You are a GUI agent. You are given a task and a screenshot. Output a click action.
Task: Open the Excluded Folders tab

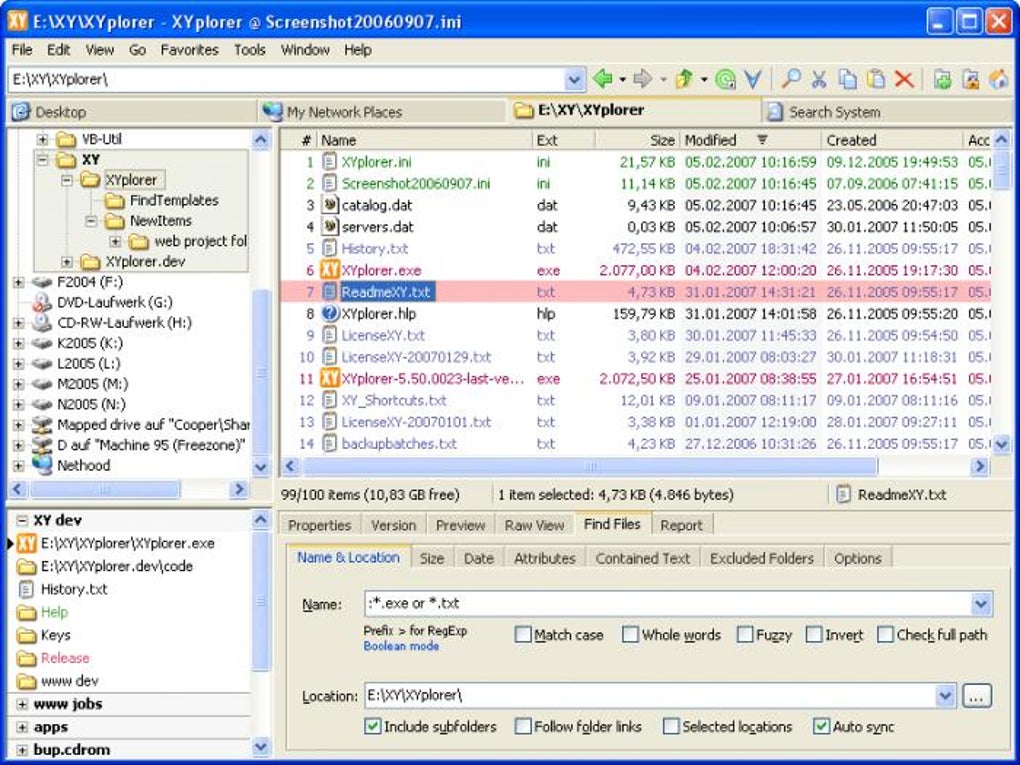point(762,558)
